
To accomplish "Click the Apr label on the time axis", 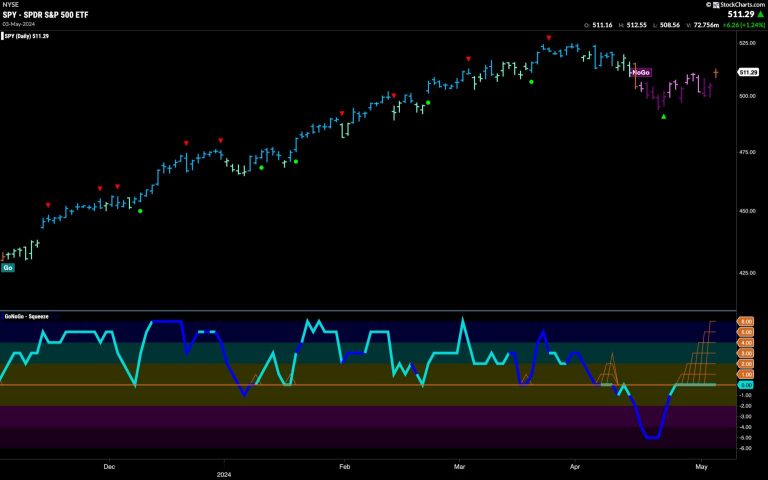I will [x=575, y=466].
